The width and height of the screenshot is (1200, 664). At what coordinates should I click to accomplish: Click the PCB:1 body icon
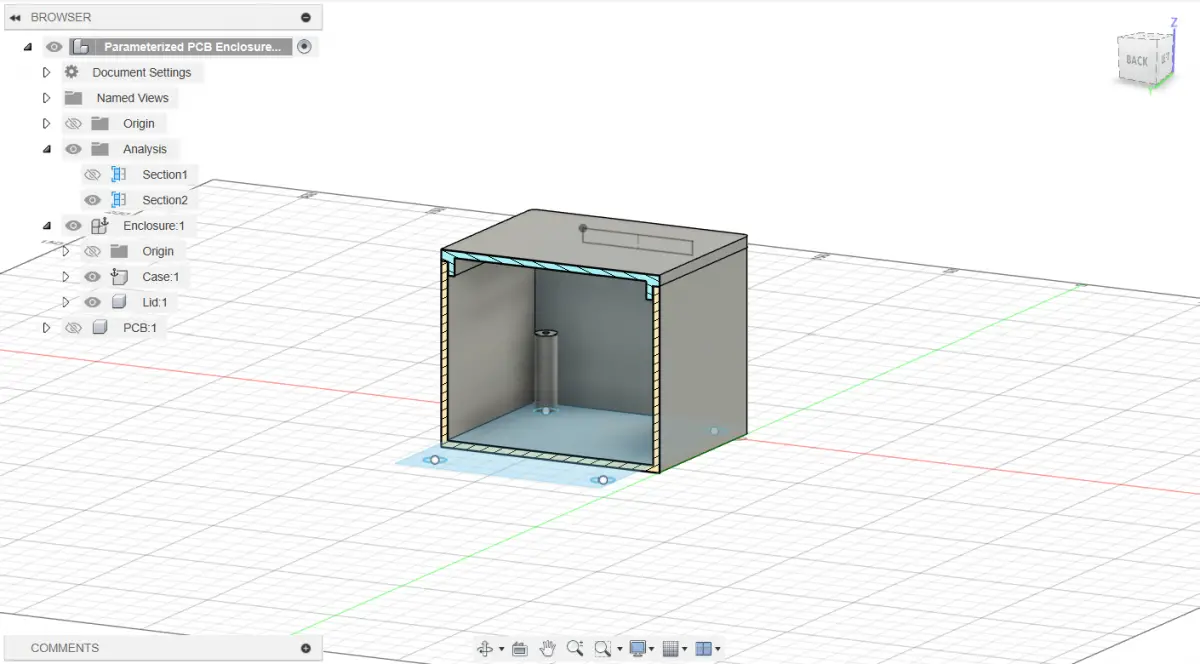[99, 327]
